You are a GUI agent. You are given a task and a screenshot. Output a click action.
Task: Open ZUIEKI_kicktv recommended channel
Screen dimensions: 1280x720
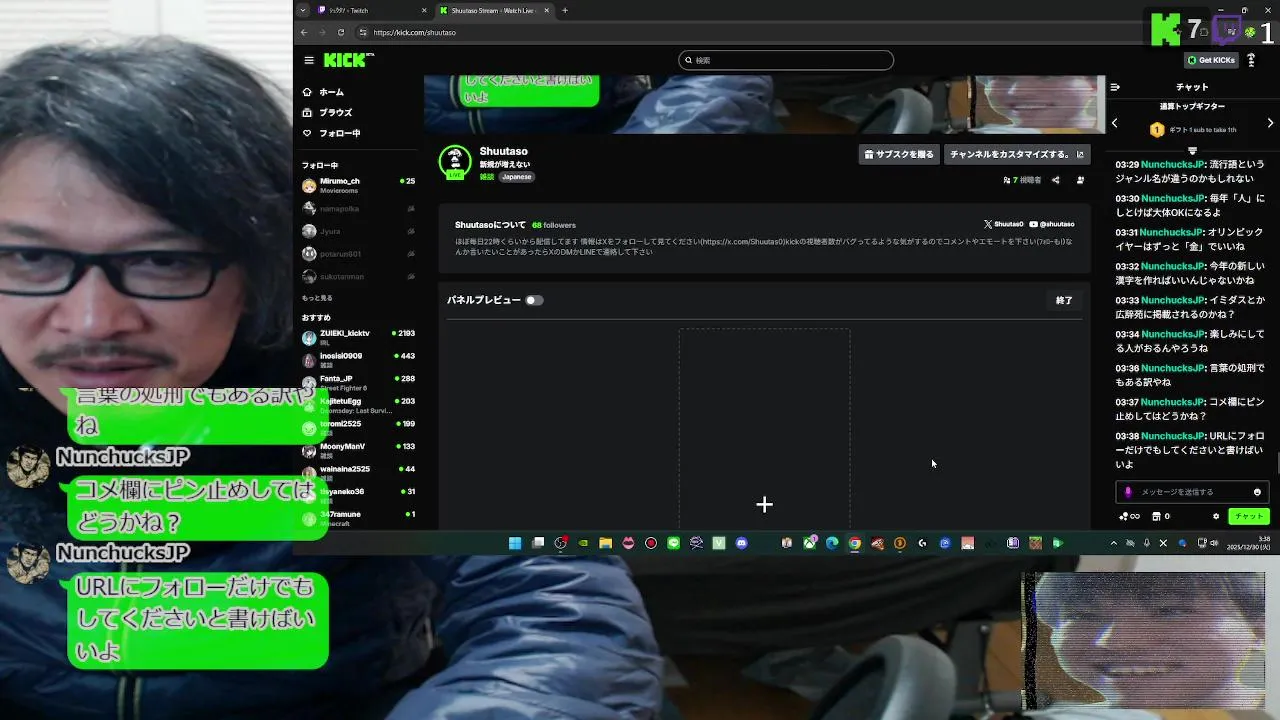point(359,337)
